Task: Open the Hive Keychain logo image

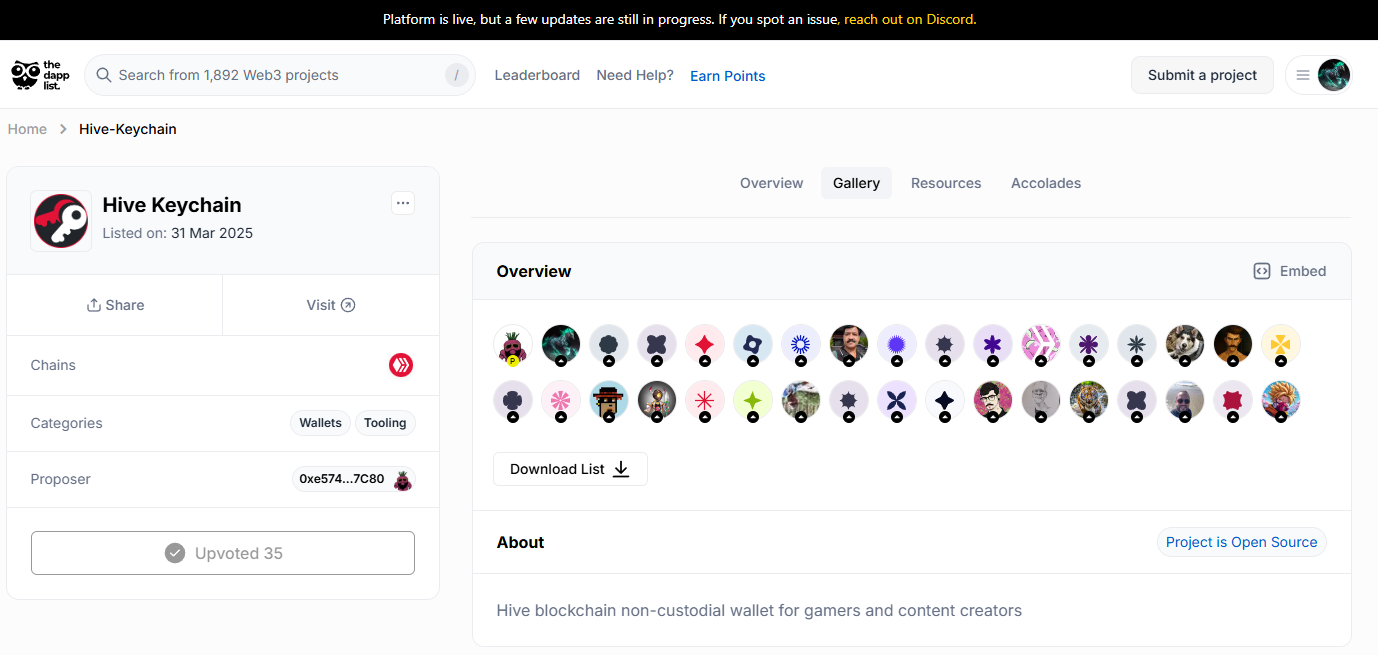Action: (61, 221)
